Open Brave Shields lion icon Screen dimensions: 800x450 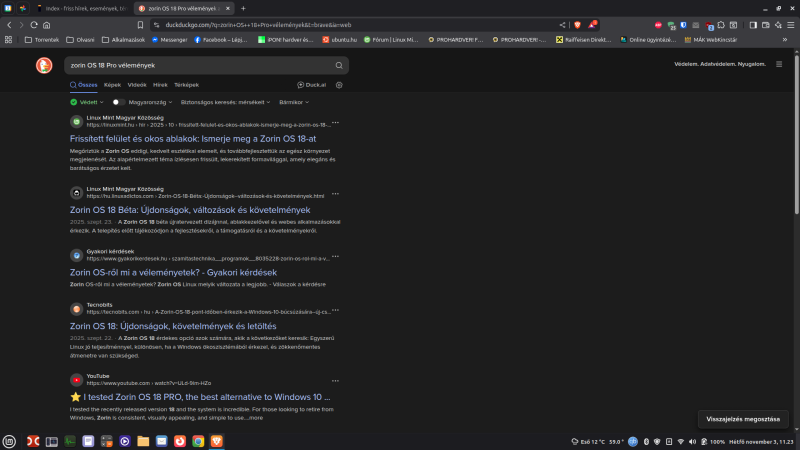(x=578, y=24)
